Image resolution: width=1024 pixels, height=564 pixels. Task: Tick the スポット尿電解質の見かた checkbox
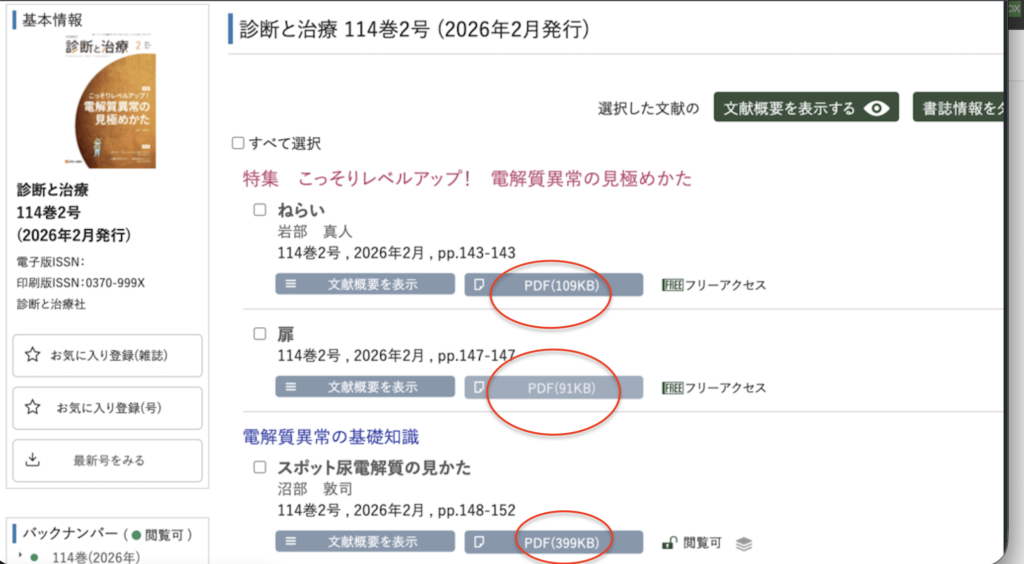click(260, 467)
